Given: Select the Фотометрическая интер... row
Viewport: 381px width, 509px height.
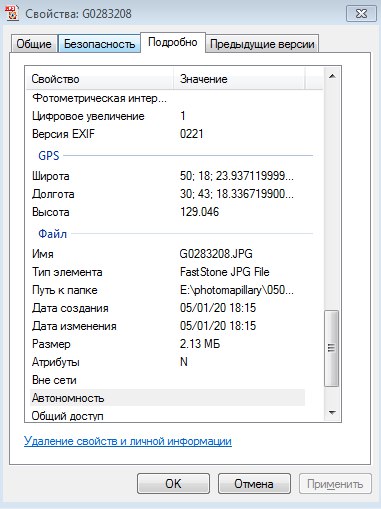Looking at the screenshot, I should [x=167, y=98].
